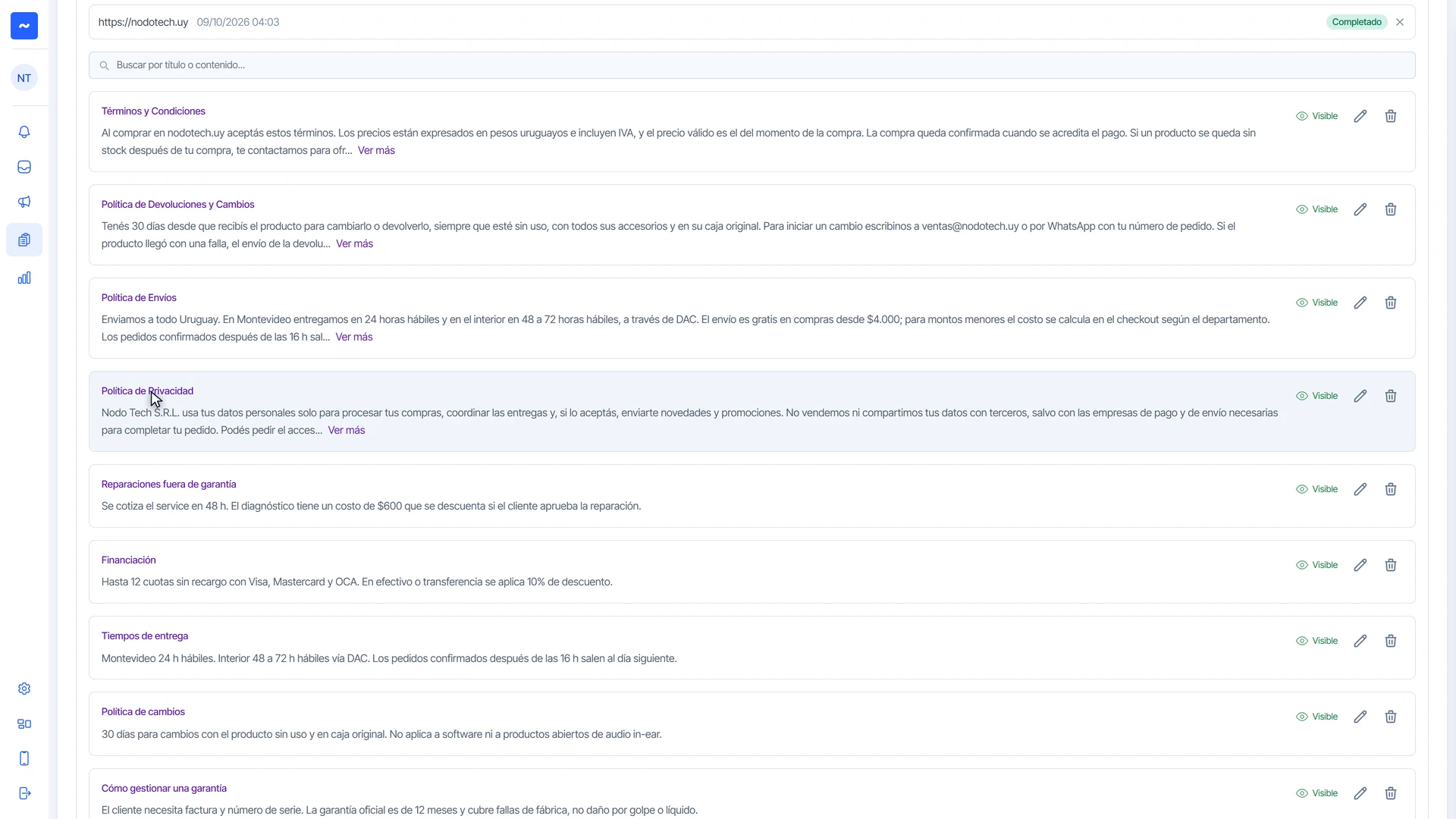Open the Reparaciones fuera de garantía title

(x=168, y=485)
